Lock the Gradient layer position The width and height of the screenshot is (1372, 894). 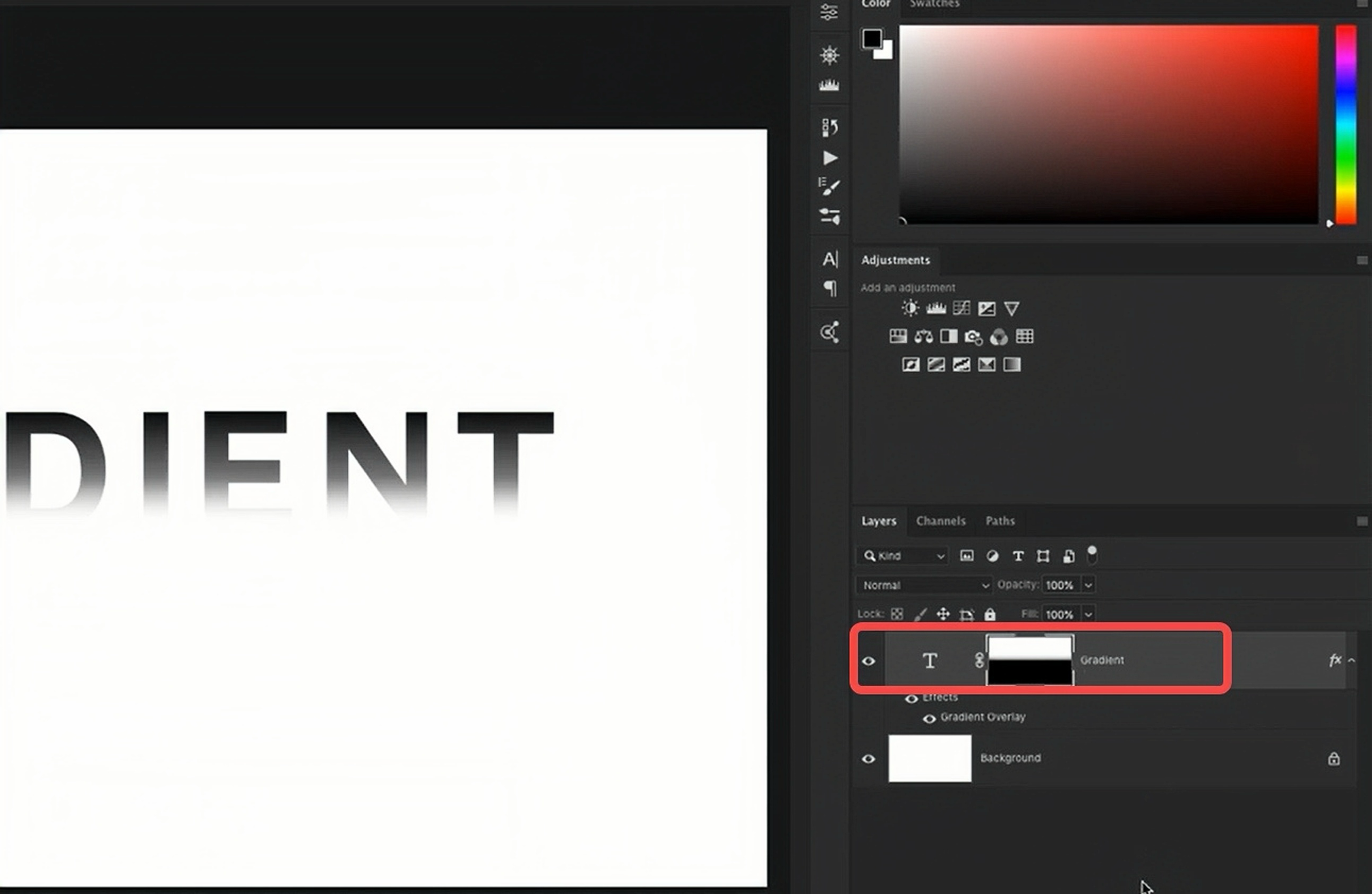(944, 614)
